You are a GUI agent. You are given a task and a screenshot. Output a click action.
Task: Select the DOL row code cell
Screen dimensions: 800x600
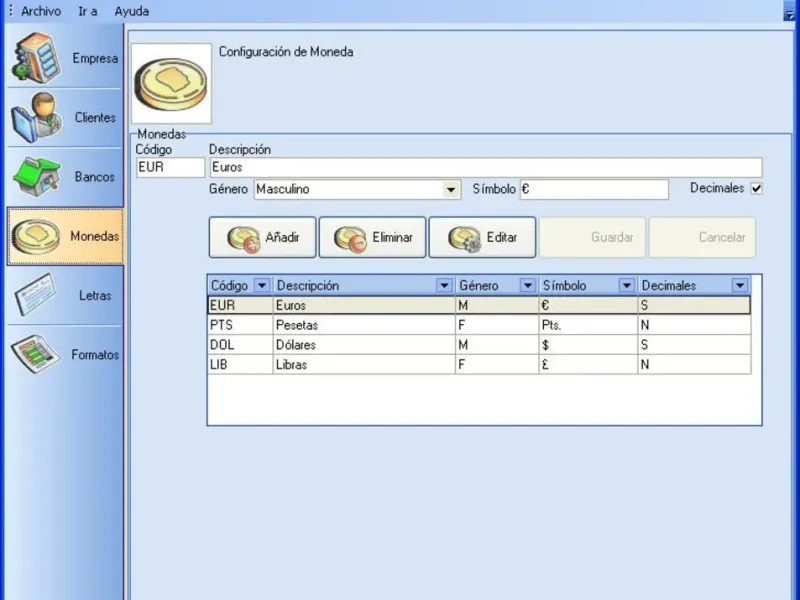tap(240, 345)
